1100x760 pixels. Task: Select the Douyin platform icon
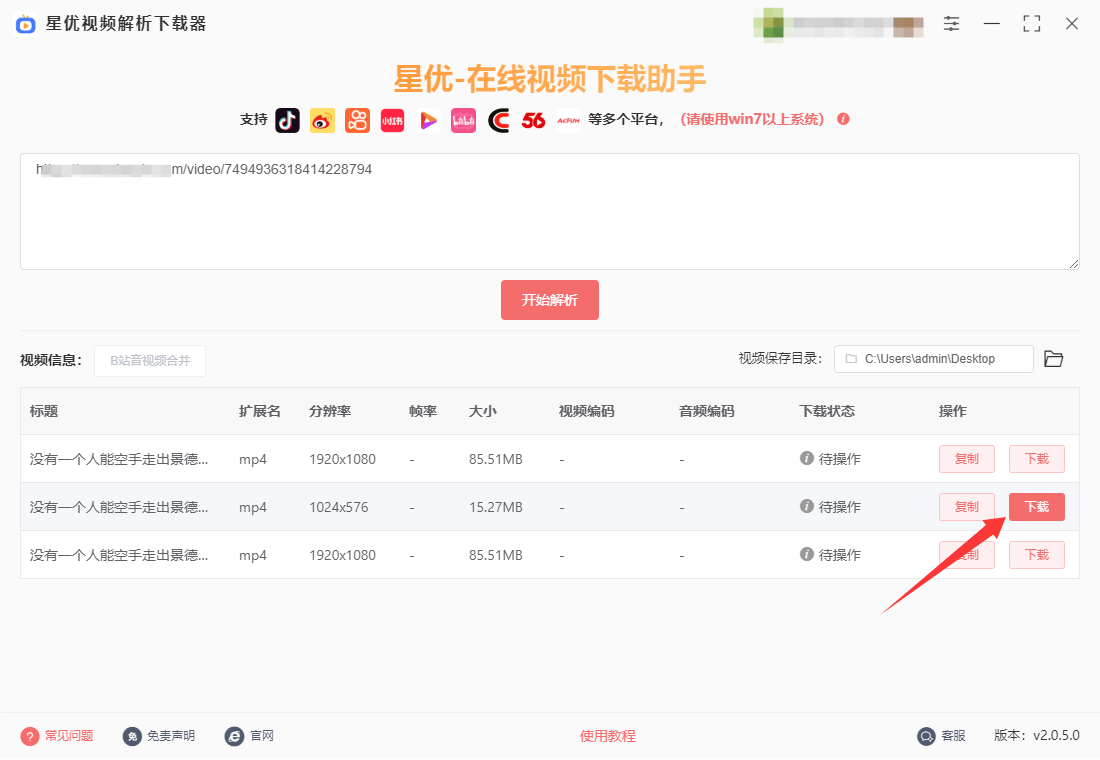tap(287, 120)
